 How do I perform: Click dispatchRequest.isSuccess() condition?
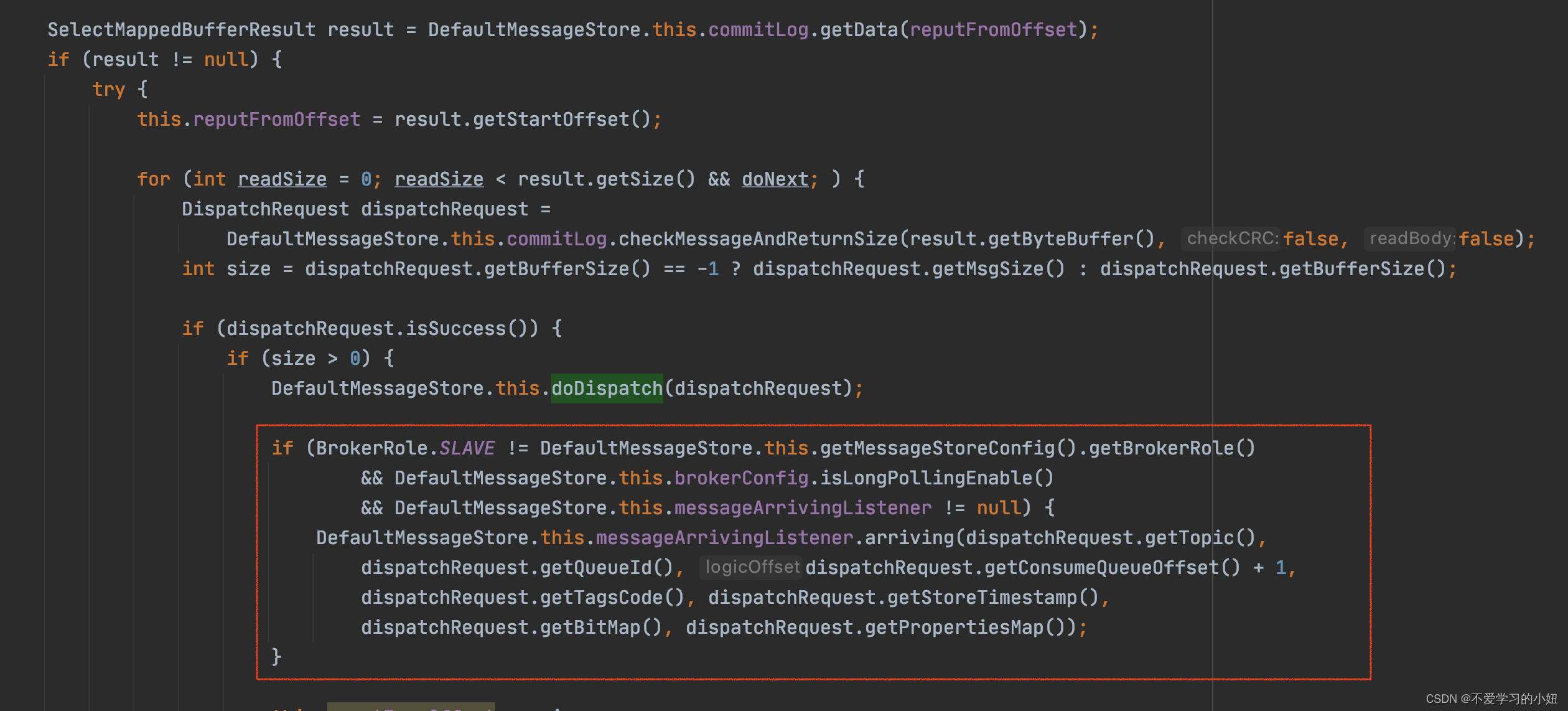(377, 329)
